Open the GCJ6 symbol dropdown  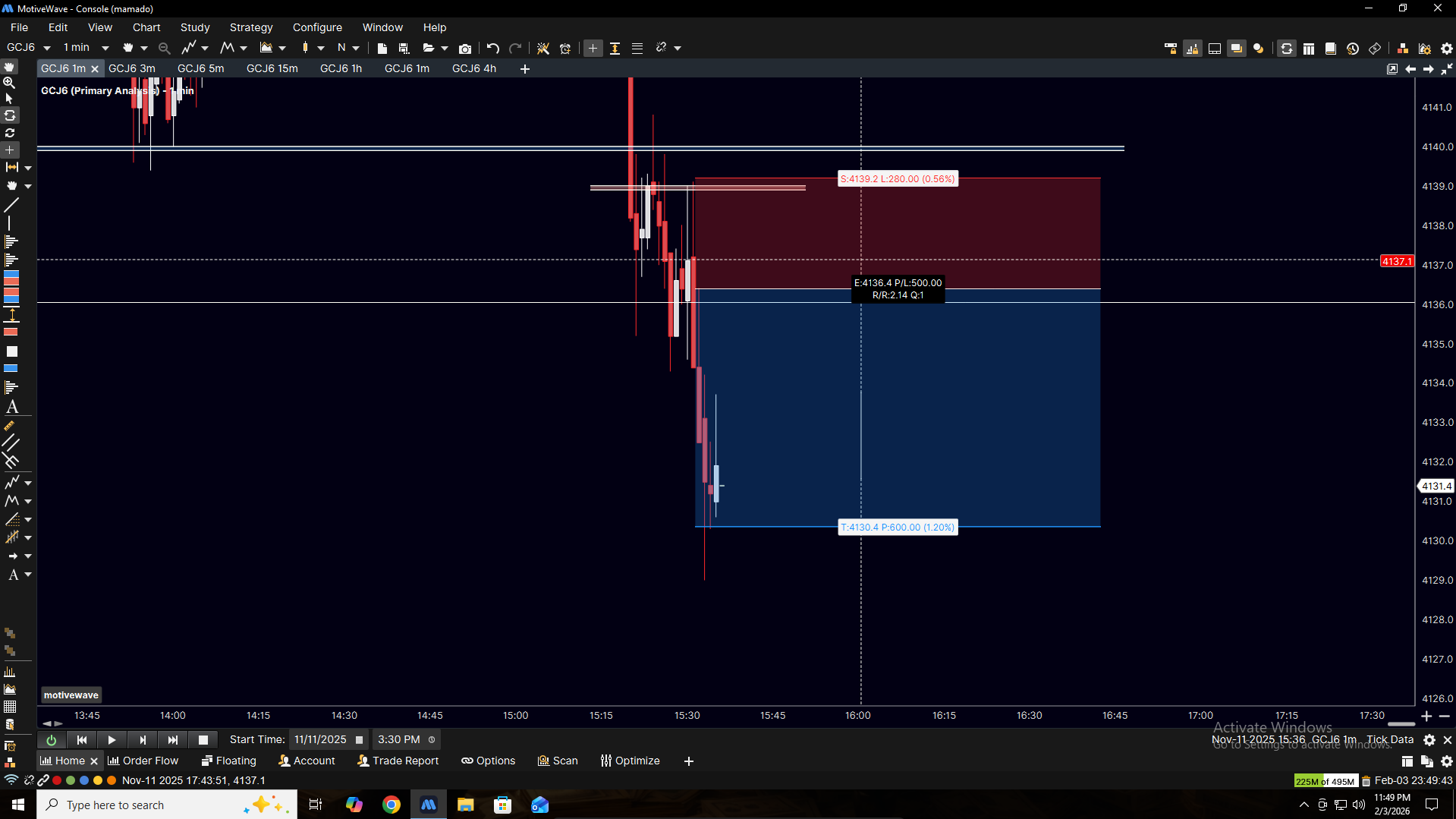[46, 48]
